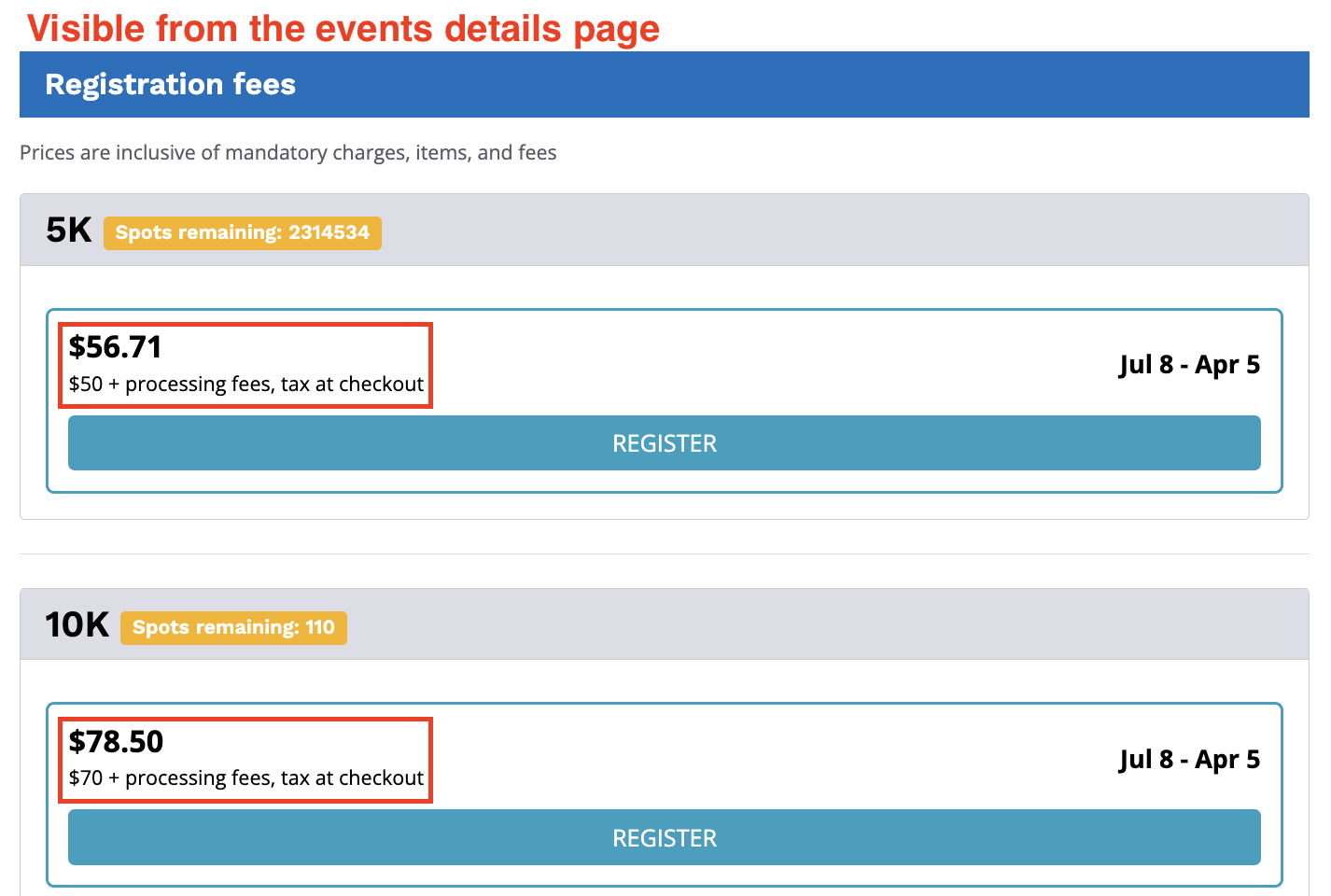Select the 10K event heading

click(77, 625)
